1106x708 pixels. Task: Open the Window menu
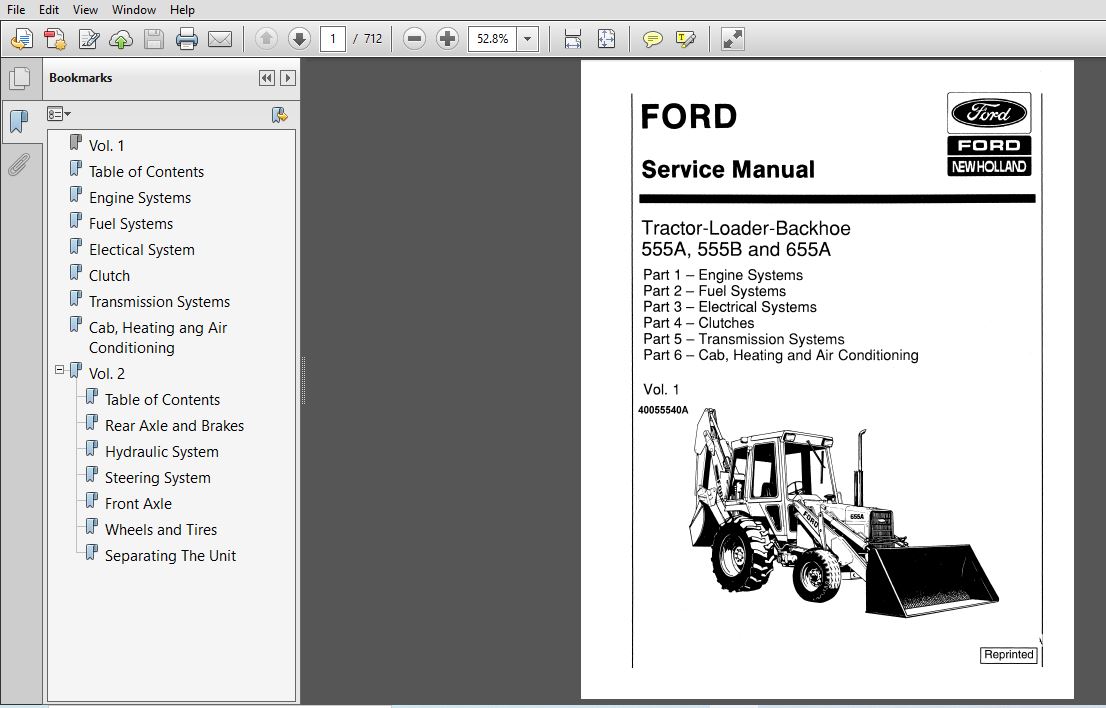pos(134,10)
